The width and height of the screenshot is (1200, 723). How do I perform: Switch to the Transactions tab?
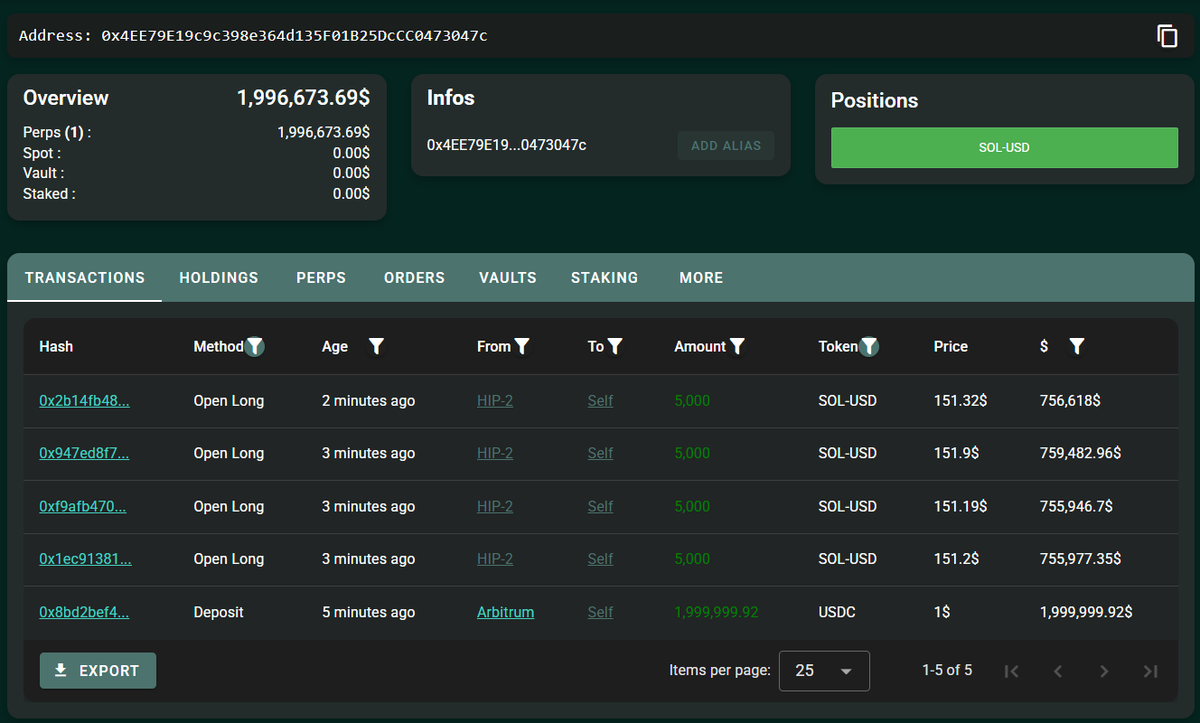click(x=85, y=278)
